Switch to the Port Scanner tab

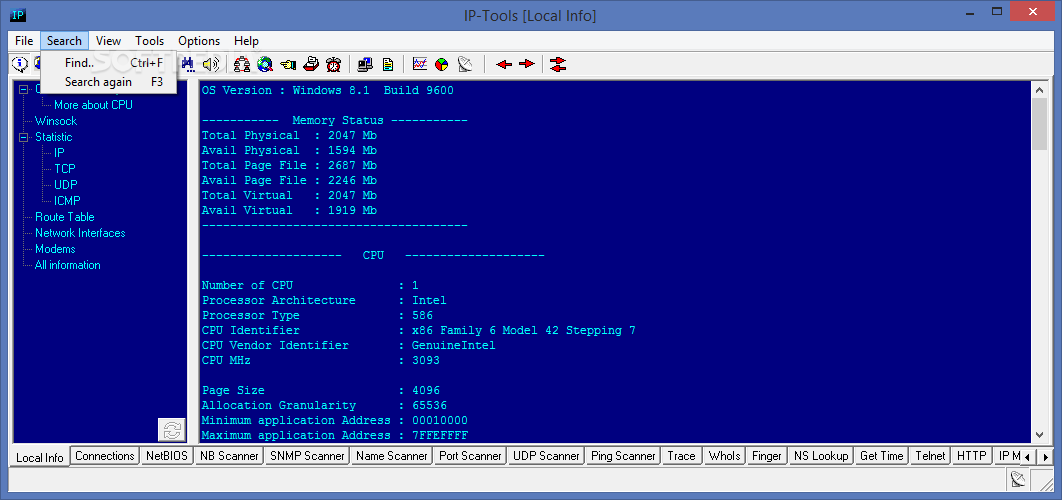pos(470,456)
